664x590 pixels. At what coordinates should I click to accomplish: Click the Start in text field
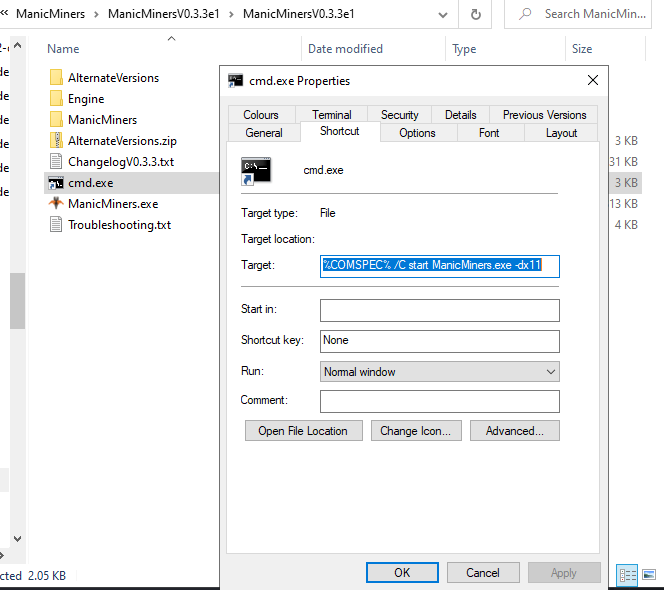(440, 310)
